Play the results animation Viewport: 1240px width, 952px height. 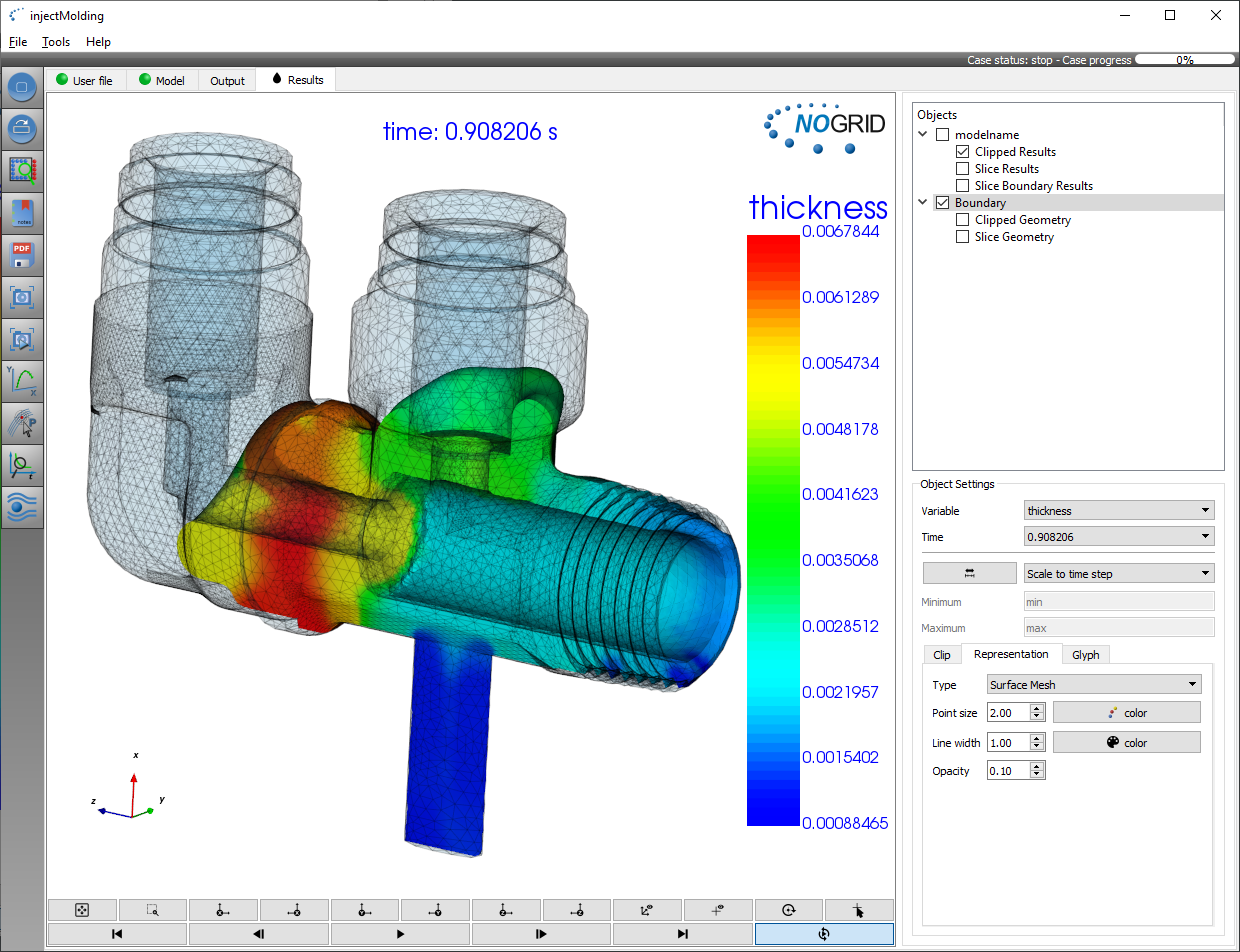click(400, 934)
